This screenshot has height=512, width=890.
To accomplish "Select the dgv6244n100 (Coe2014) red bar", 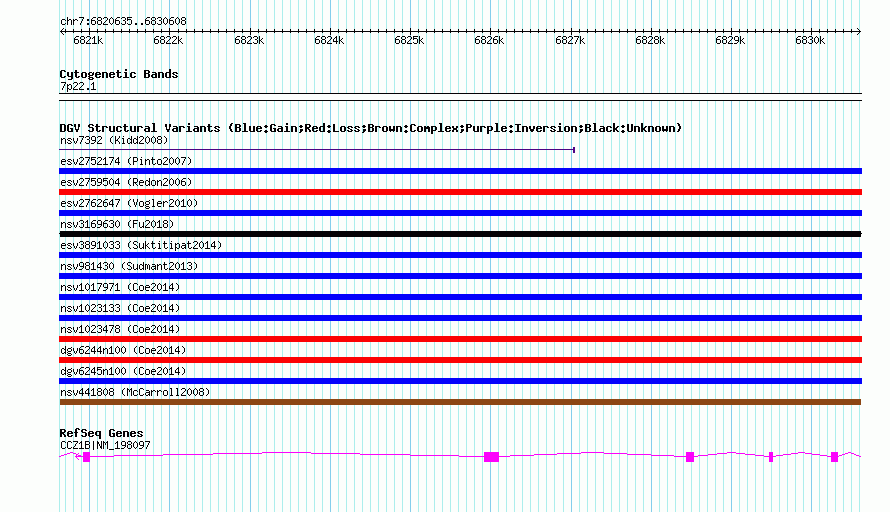I will point(460,360).
